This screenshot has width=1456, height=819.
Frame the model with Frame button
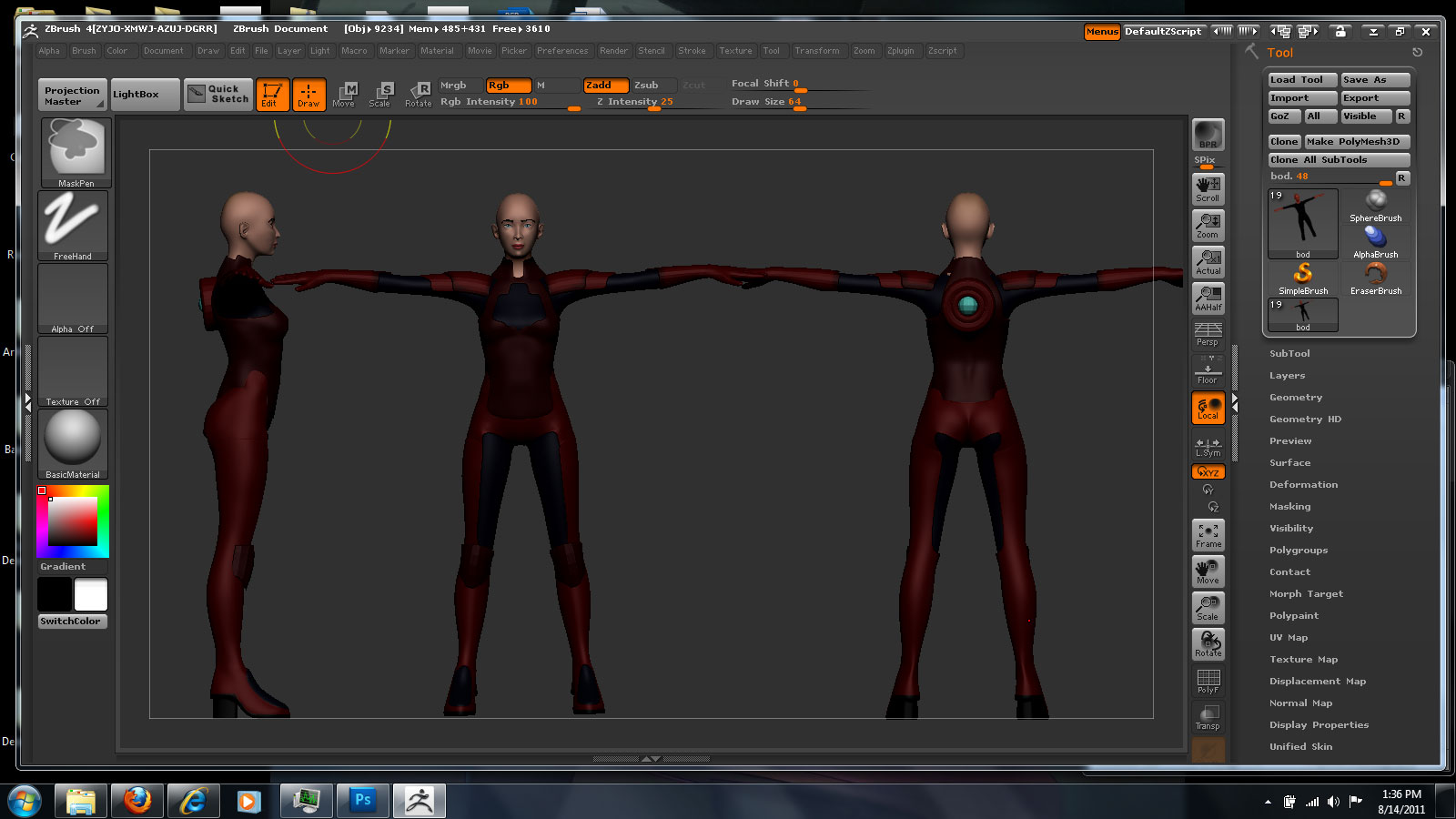pyautogui.click(x=1208, y=534)
